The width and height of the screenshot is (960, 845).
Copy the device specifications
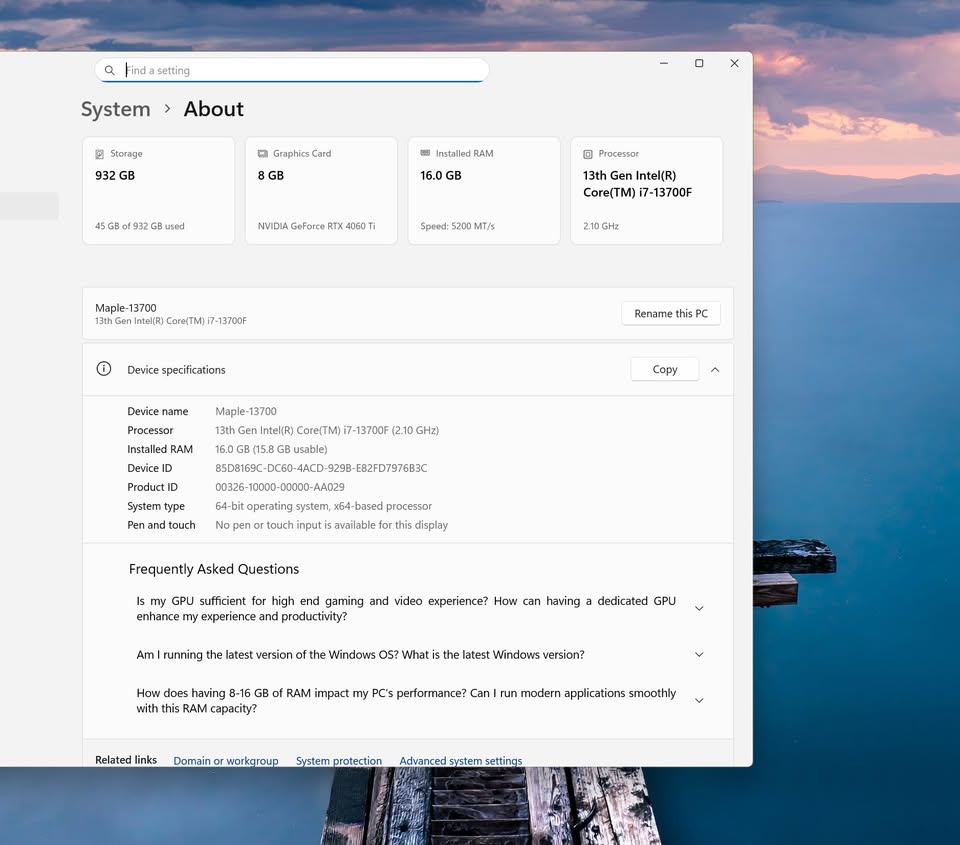[664, 369]
